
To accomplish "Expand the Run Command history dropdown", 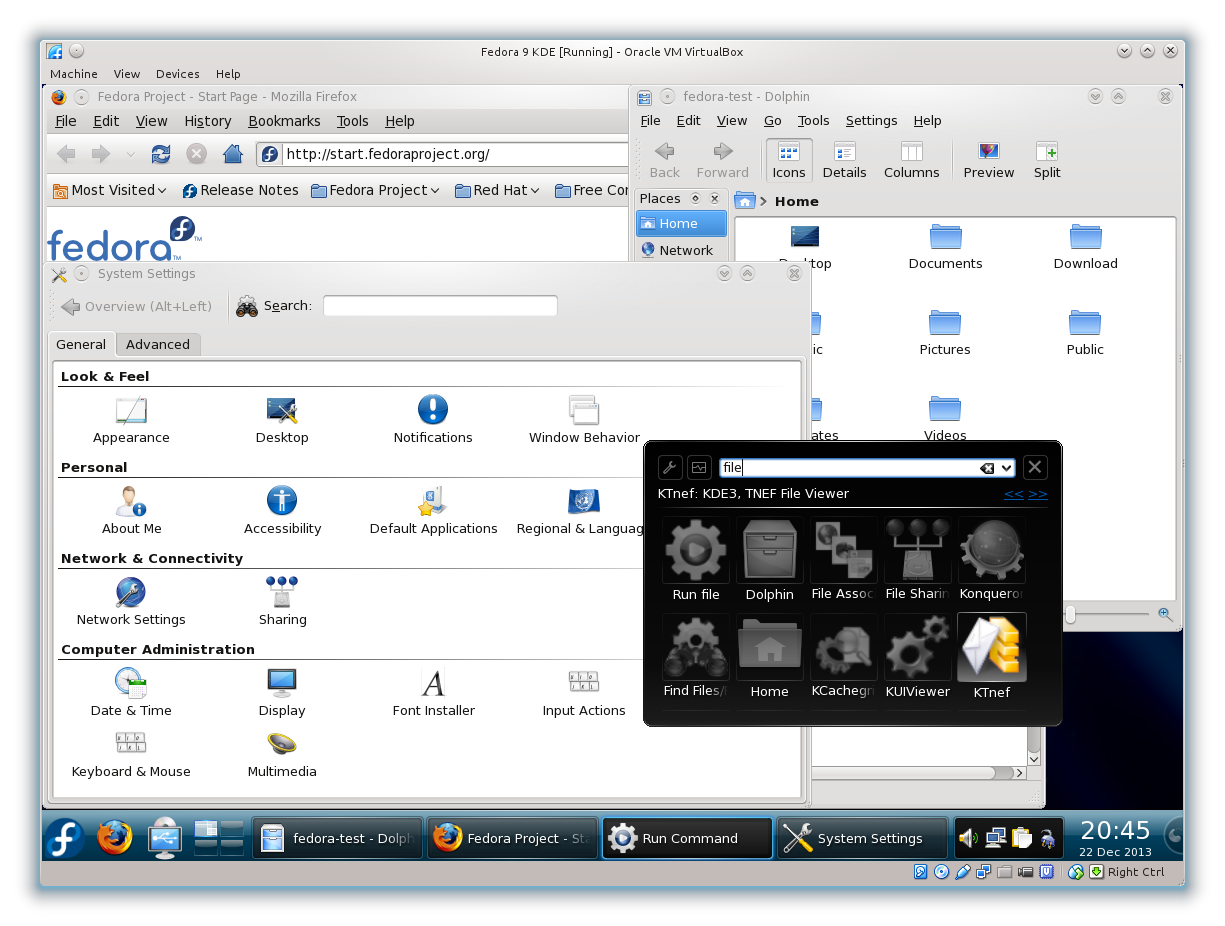I will pyautogui.click(x=1006, y=468).
